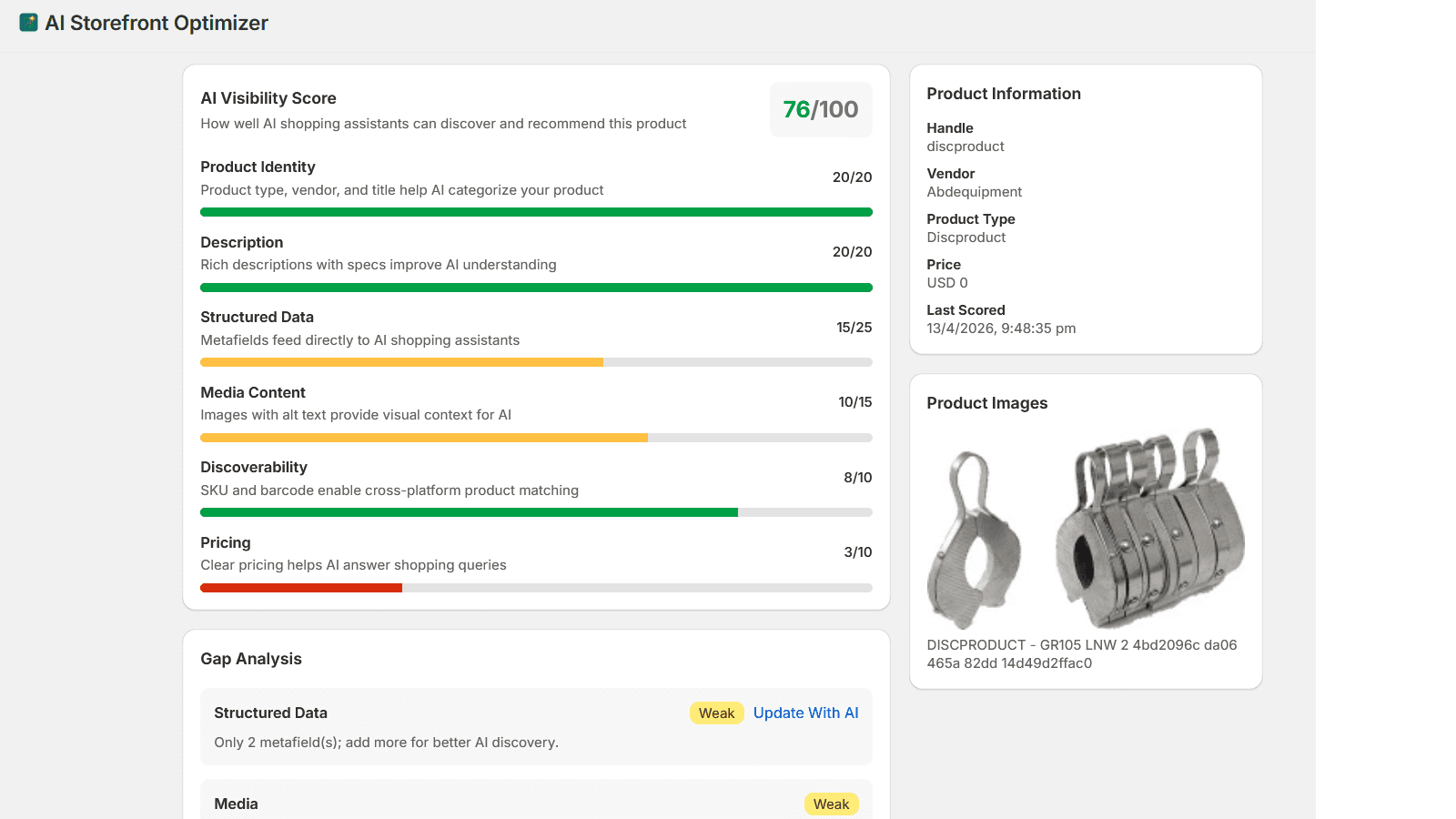1456x819 pixels.
Task: Click the 15/25 Structured Data score
Action: pos(854,328)
